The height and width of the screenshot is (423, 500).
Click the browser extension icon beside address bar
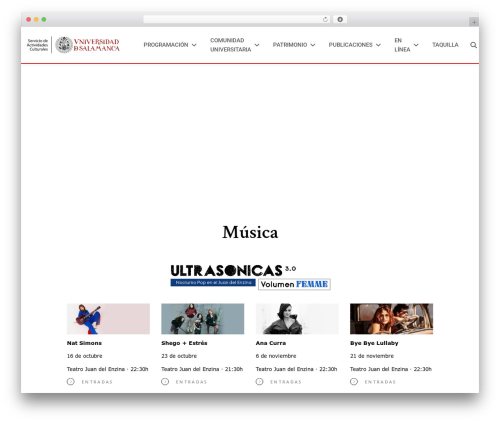[x=340, y=19]
